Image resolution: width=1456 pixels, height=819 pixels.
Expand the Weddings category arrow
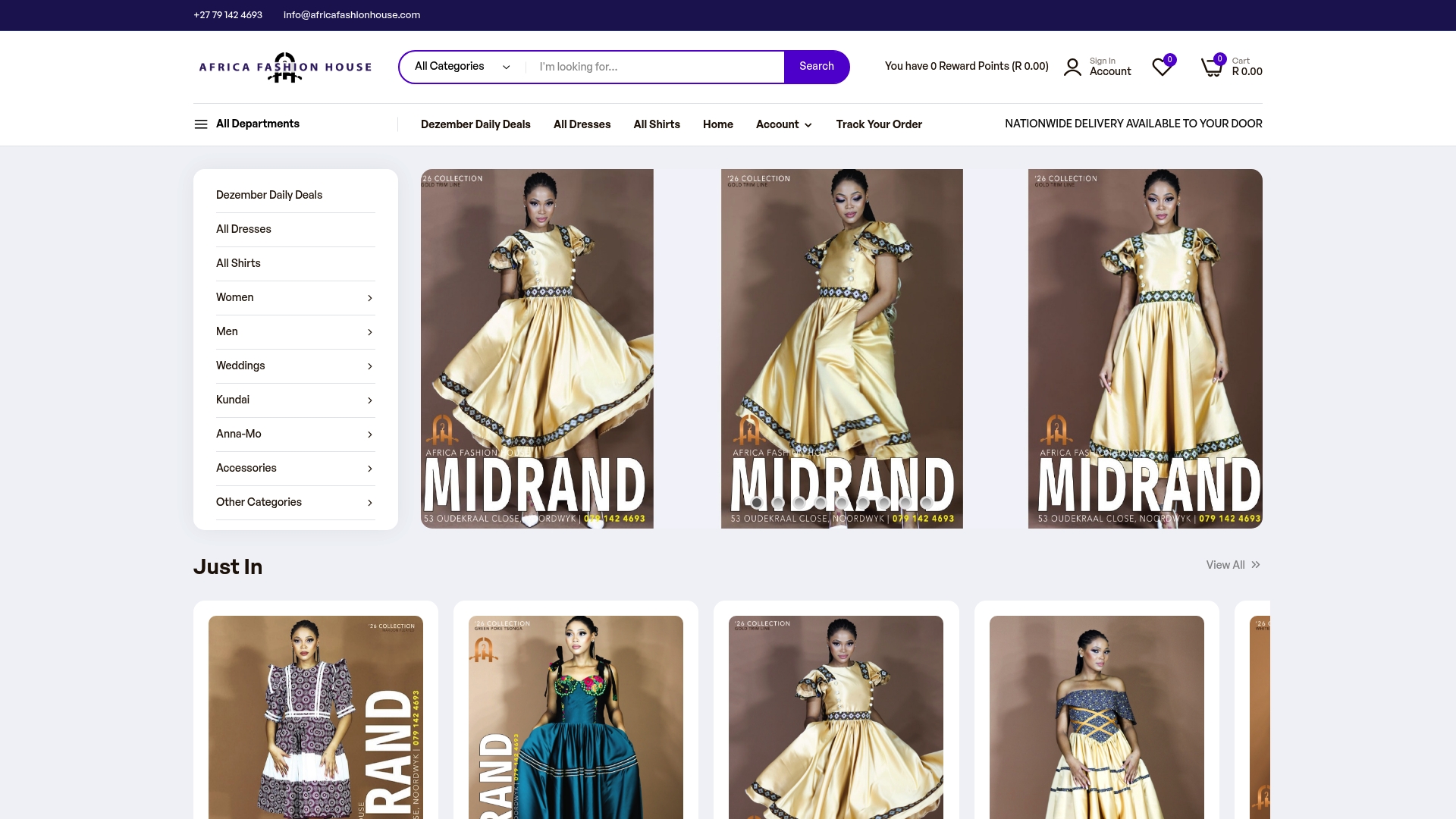tap(370, 366)
